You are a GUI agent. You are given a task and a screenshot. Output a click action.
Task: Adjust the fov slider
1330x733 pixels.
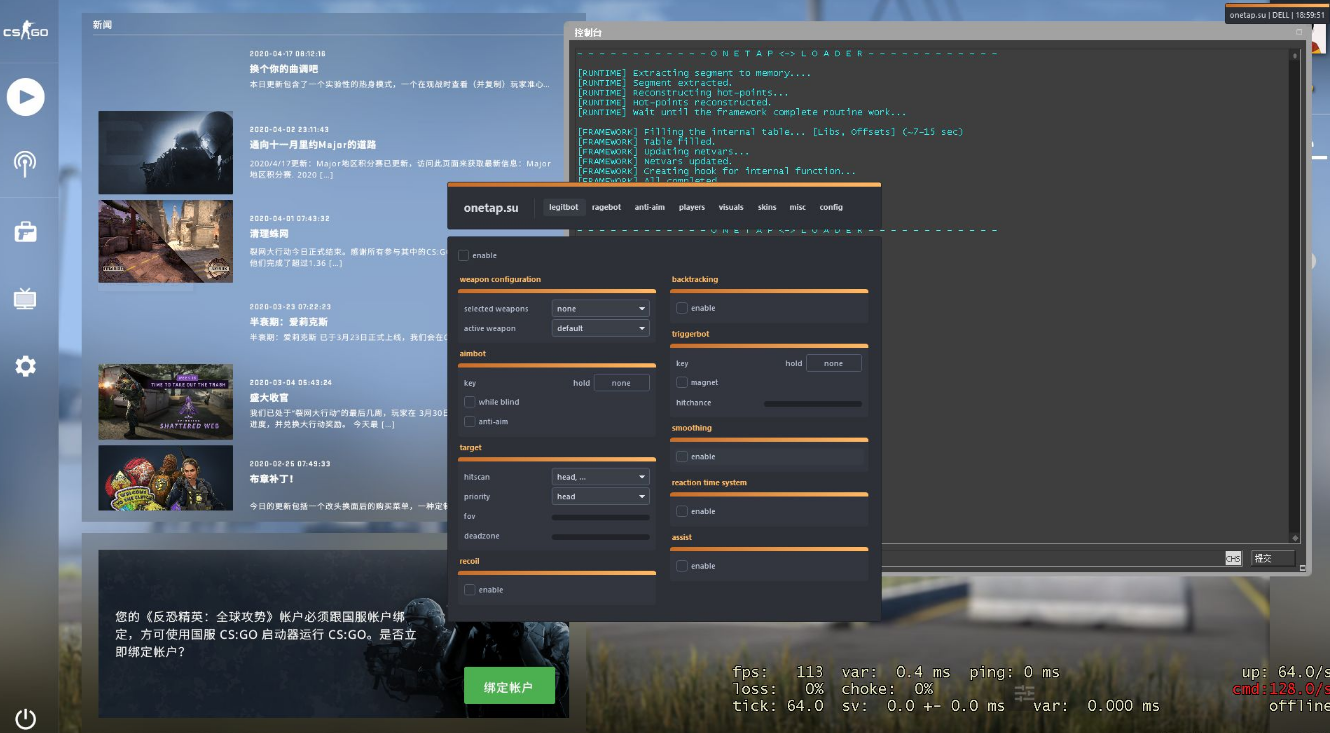[601, 517]
